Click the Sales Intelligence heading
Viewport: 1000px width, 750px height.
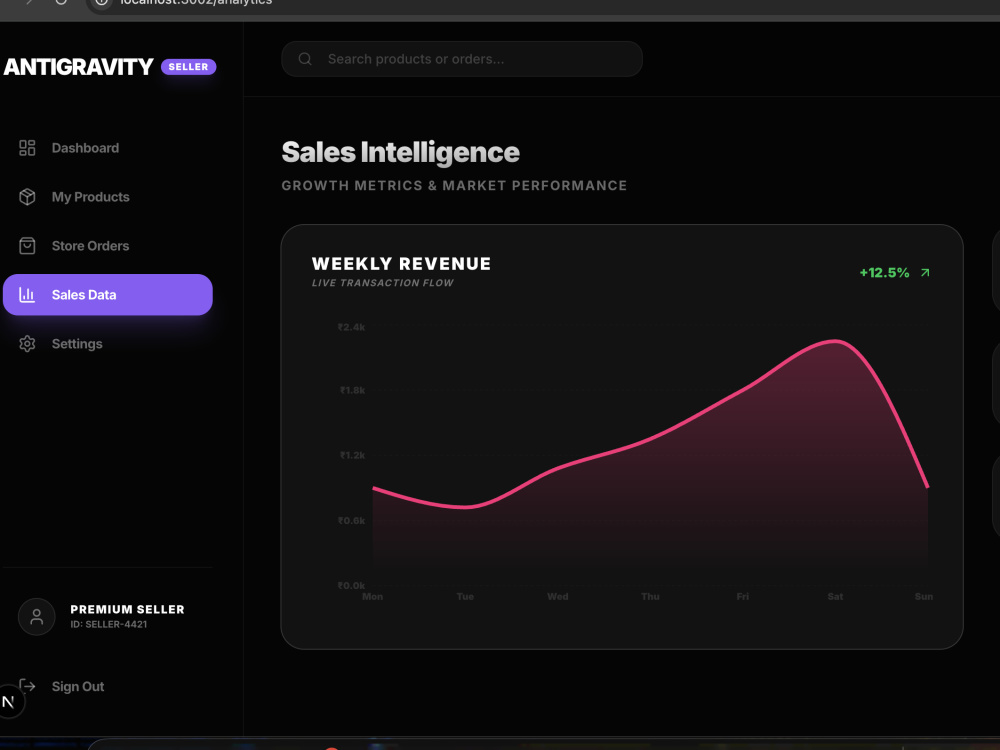click(401, 152)
